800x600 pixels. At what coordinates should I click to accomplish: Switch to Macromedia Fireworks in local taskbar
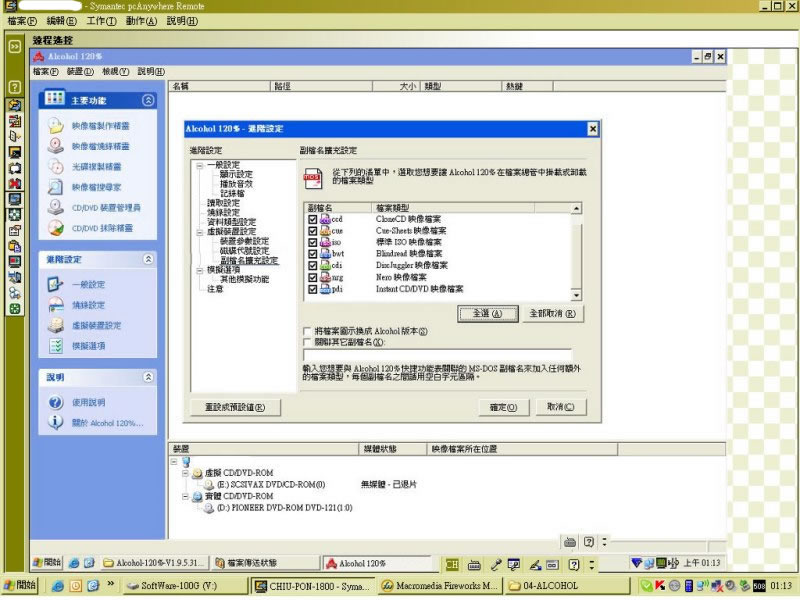tap(440, 586)
